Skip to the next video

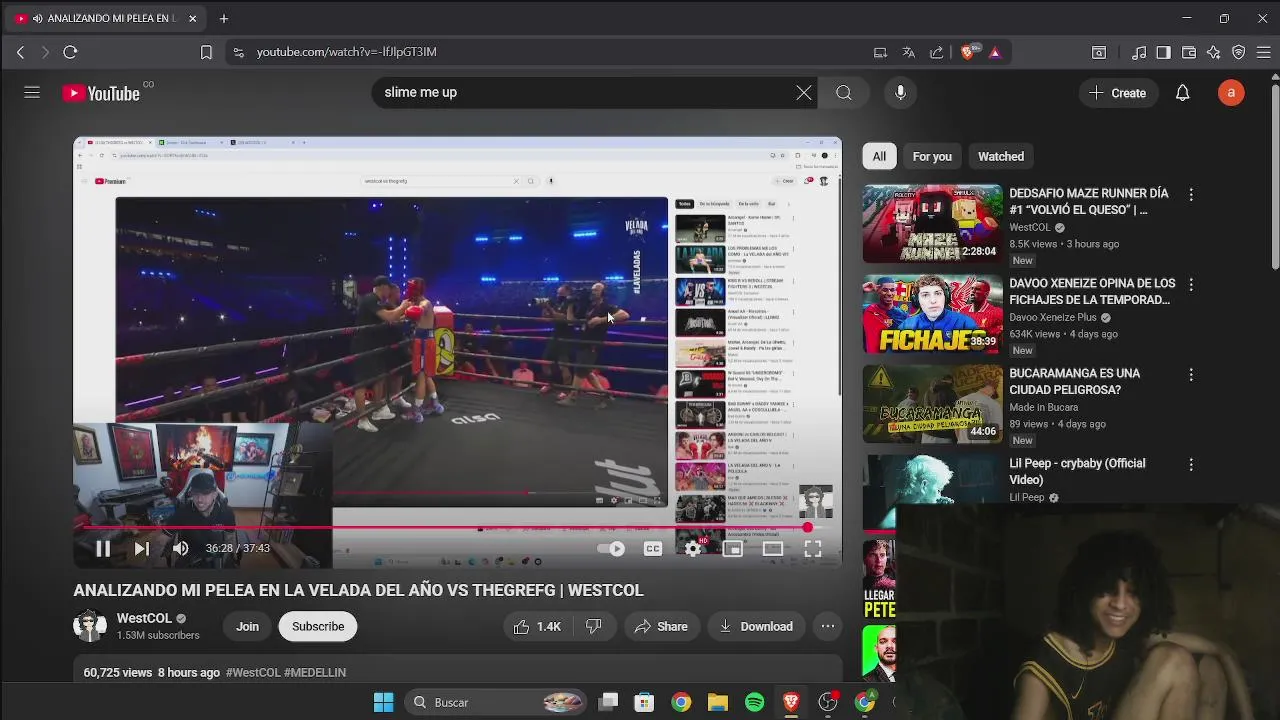point(141,548)
